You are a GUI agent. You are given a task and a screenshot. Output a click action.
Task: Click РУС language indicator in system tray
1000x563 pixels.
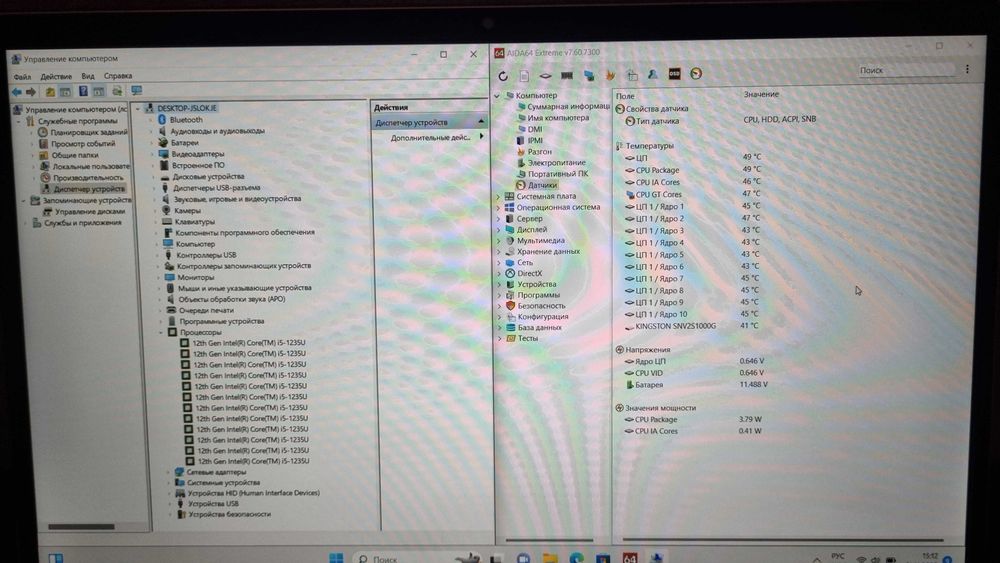(838, 557)
